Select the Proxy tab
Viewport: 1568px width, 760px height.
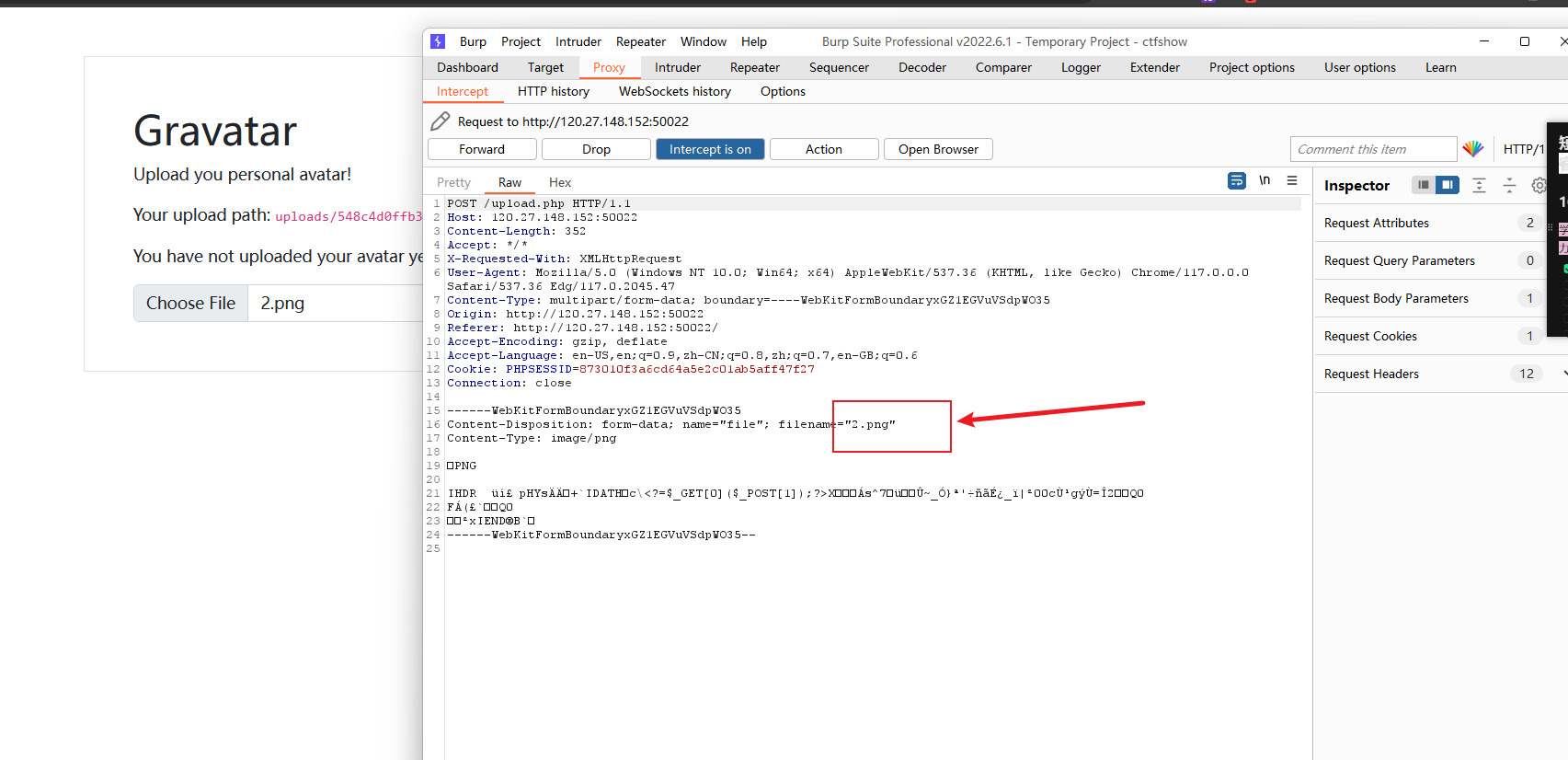click(x=609, y=67)
